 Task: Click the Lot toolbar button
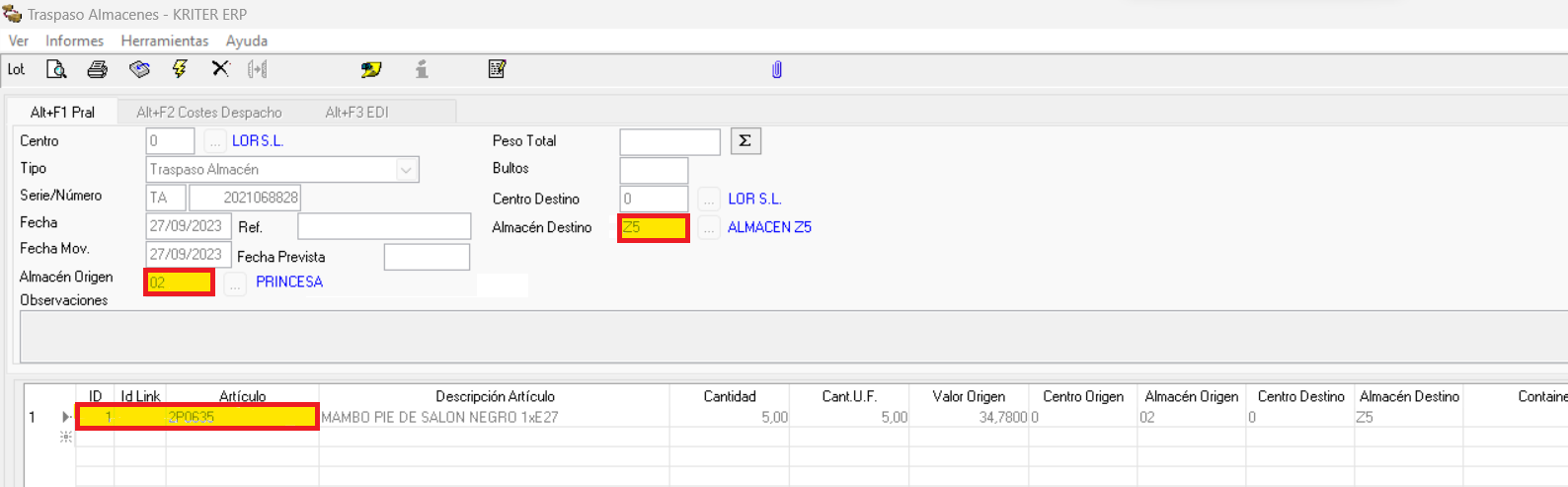coord(16,69)
